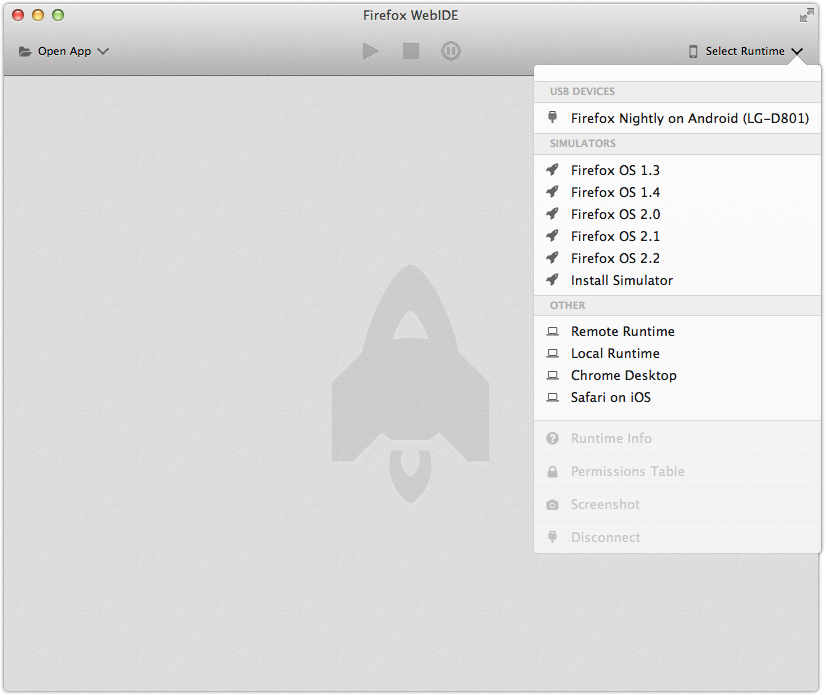Launch Firefox OS 2.0 simulator

coord(677,214)
